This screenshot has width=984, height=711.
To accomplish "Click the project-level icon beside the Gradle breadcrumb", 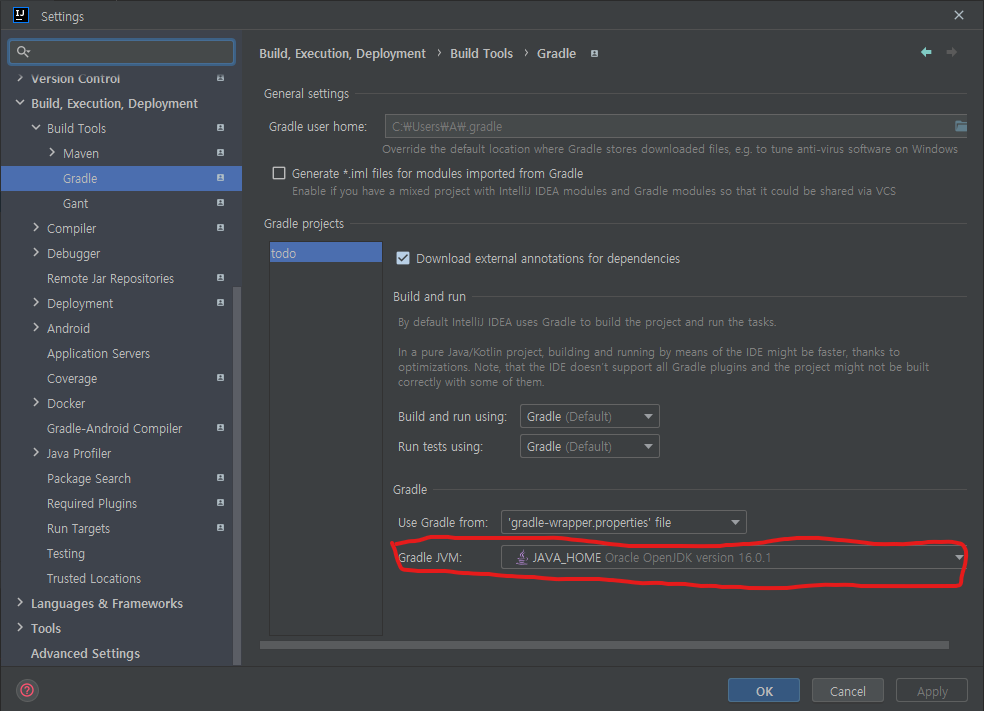I will (594, 54).
